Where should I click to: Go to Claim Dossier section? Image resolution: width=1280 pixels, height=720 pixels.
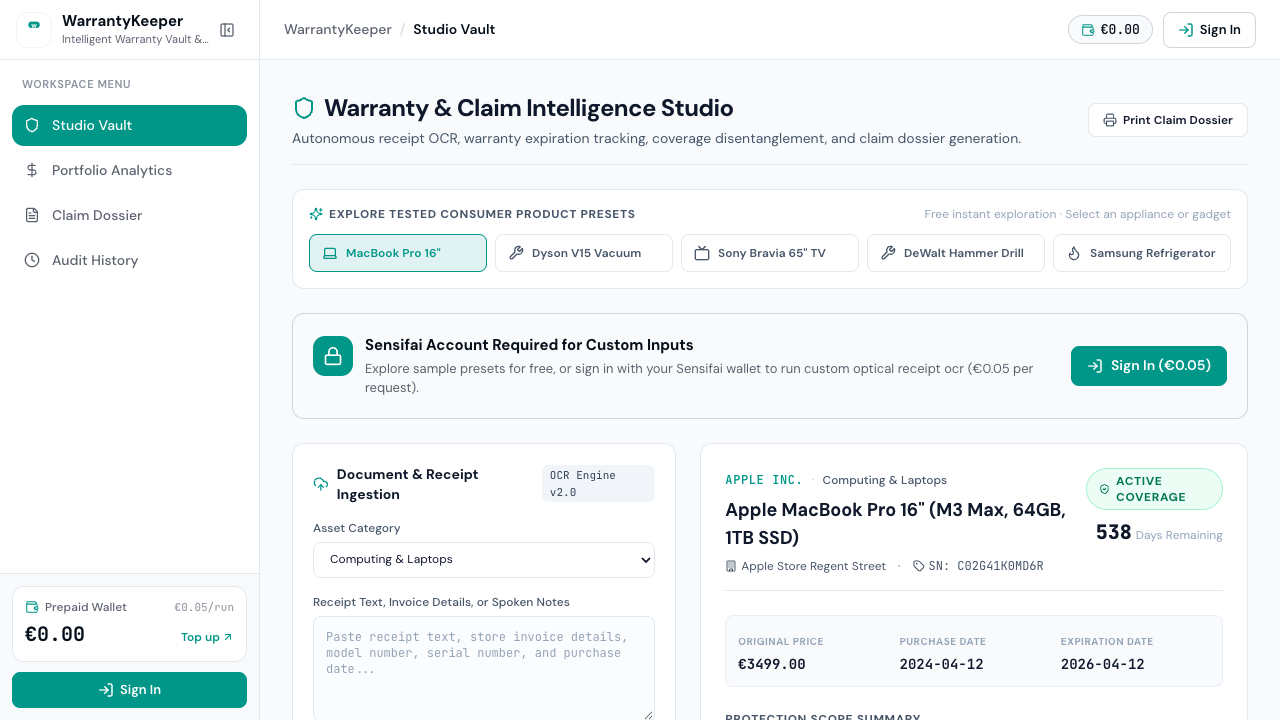(130, 215)
